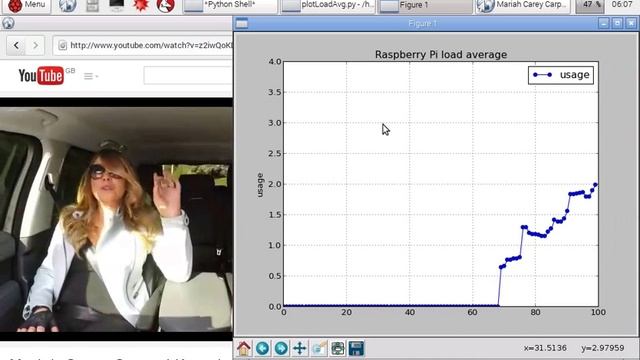Minimize the Figure 1 window
Viewport: 640px width, 360px height.
coord(604,23)
